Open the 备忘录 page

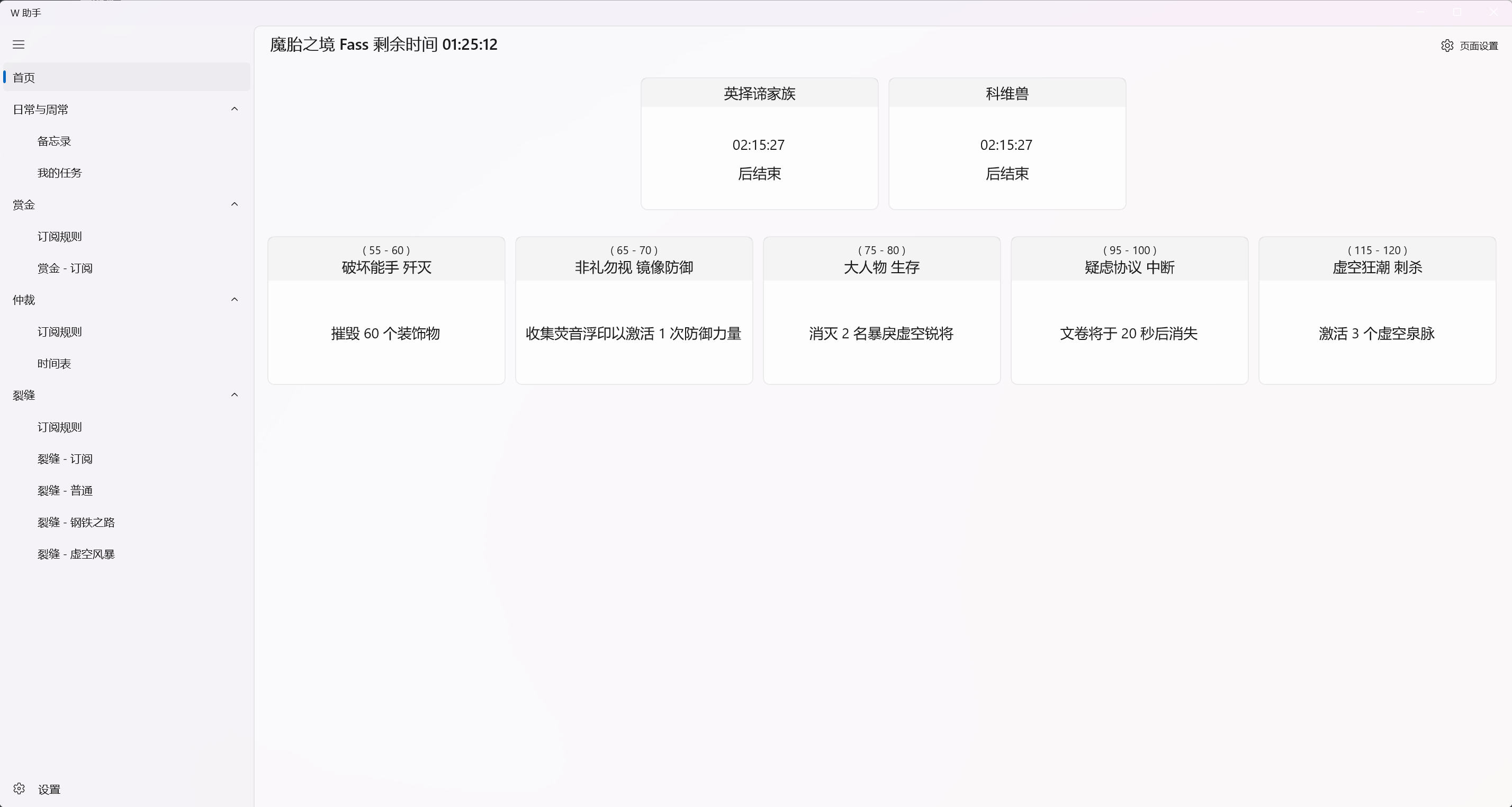point(54,141)
